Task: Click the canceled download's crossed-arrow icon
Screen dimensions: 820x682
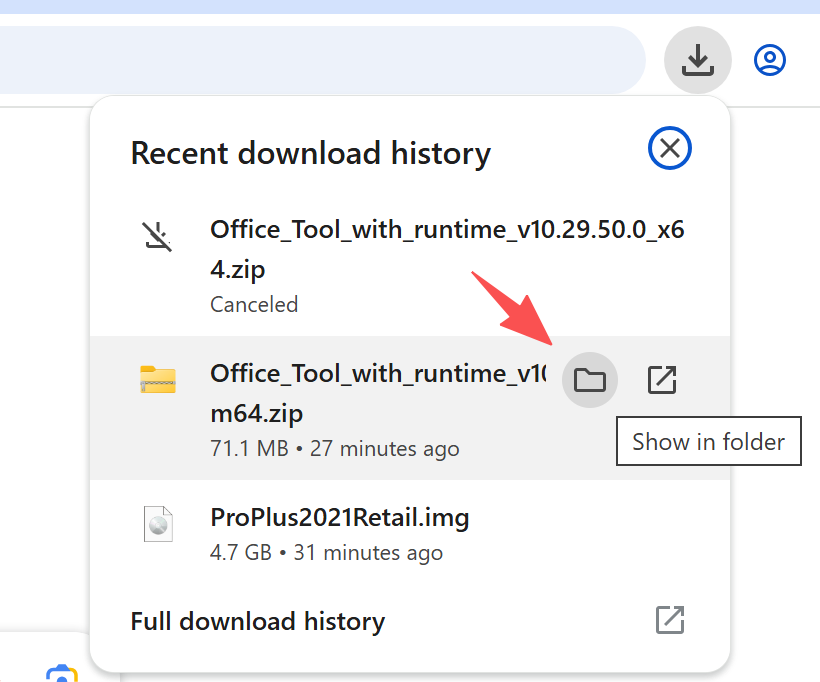Action: pos(156,236)
